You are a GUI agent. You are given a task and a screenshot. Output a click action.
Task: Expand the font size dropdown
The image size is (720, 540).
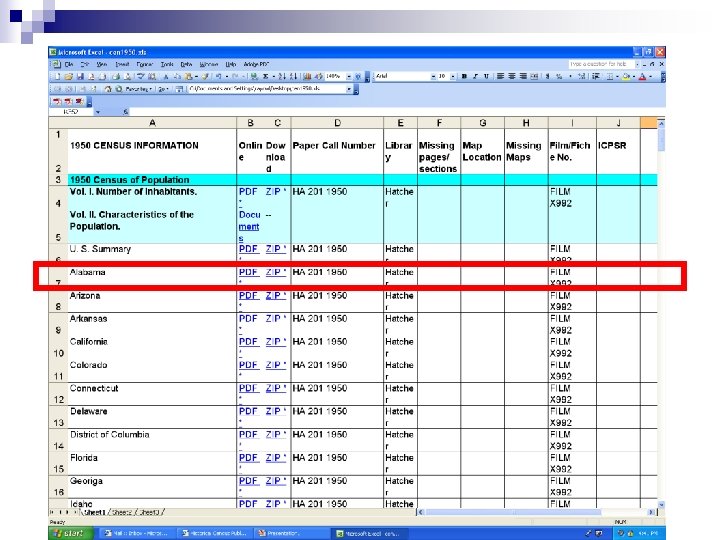click(x=452, y=76)
